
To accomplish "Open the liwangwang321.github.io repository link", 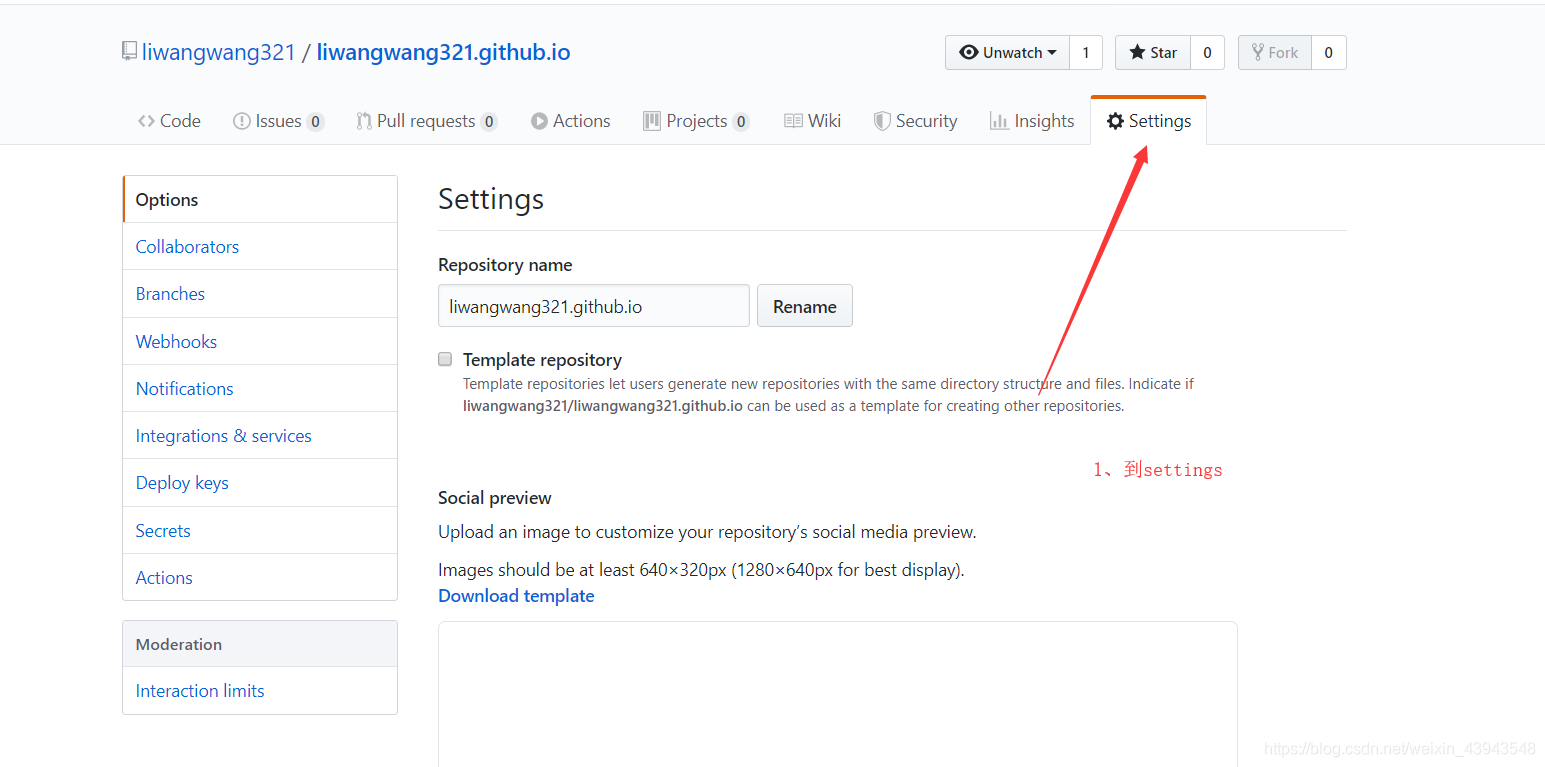I will point(444,52).
